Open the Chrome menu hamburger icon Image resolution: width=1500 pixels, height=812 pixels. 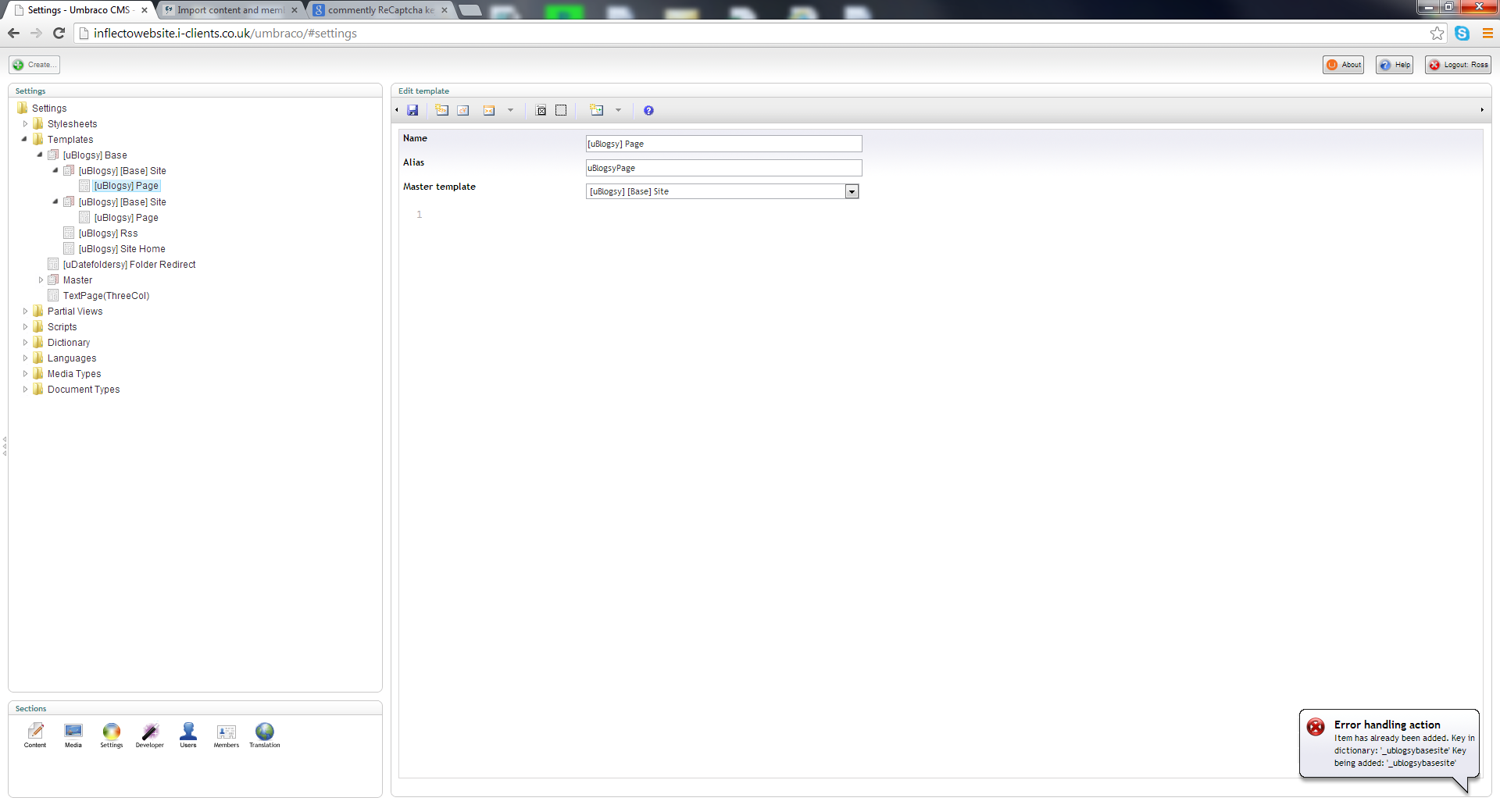[x=1487, y=33]
